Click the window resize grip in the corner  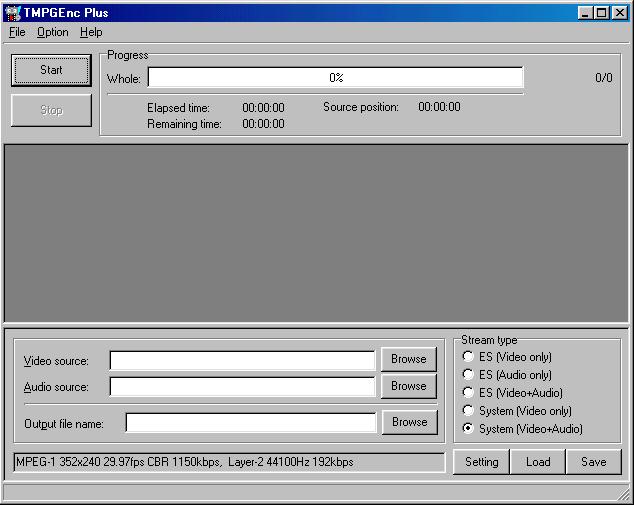click(624, 494)
